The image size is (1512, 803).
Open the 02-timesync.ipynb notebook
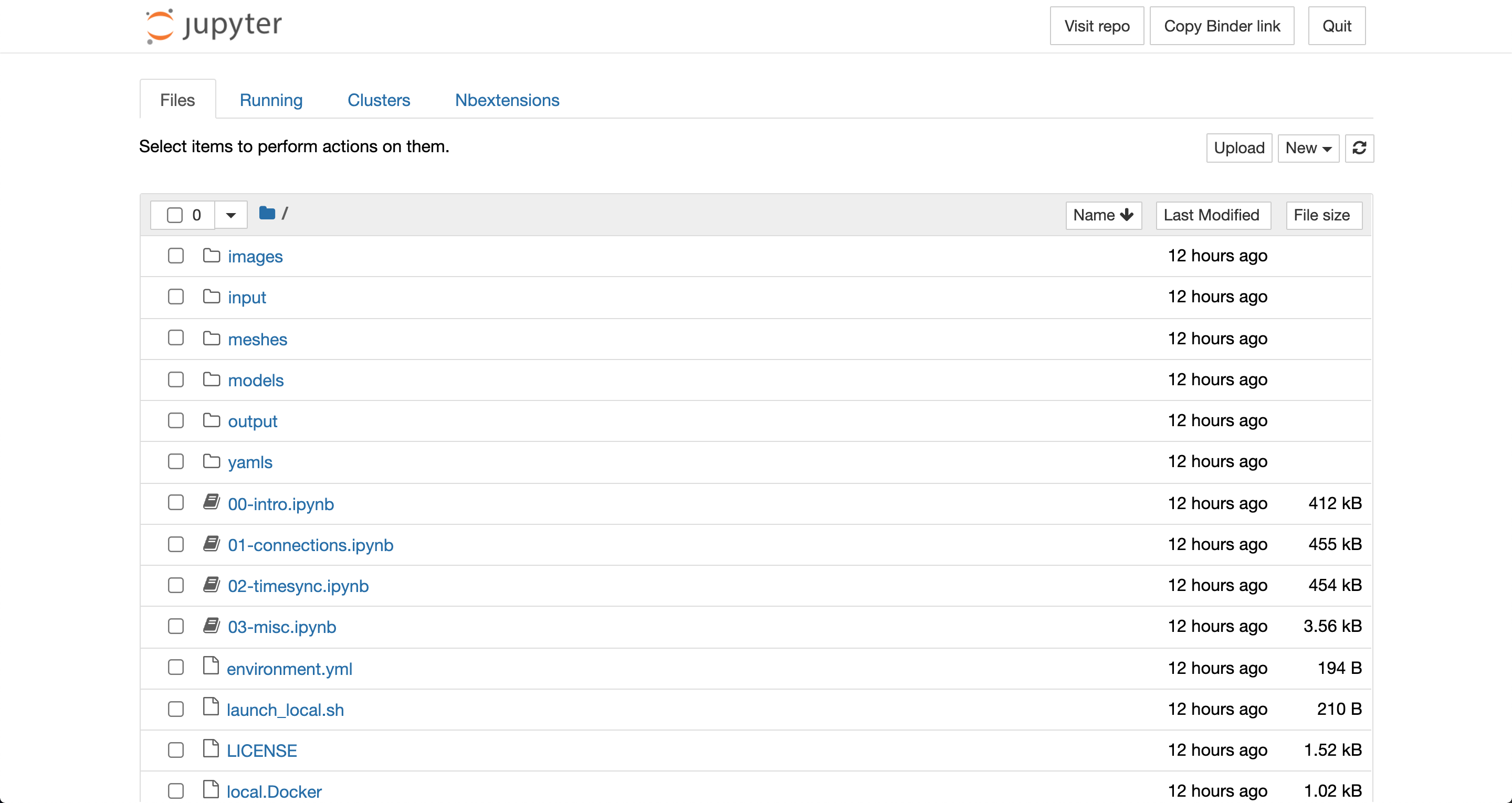pyautogui.click(x=297, y=585)
